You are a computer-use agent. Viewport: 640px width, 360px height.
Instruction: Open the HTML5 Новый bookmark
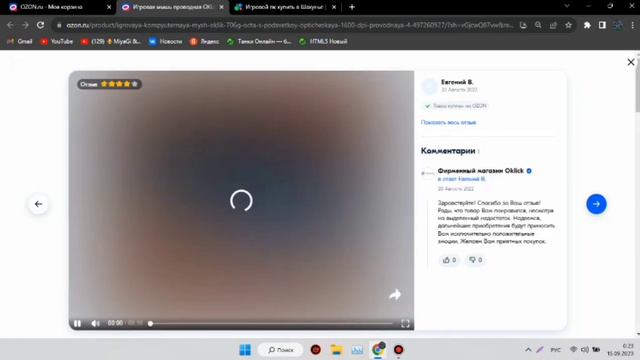pos(323,41)
